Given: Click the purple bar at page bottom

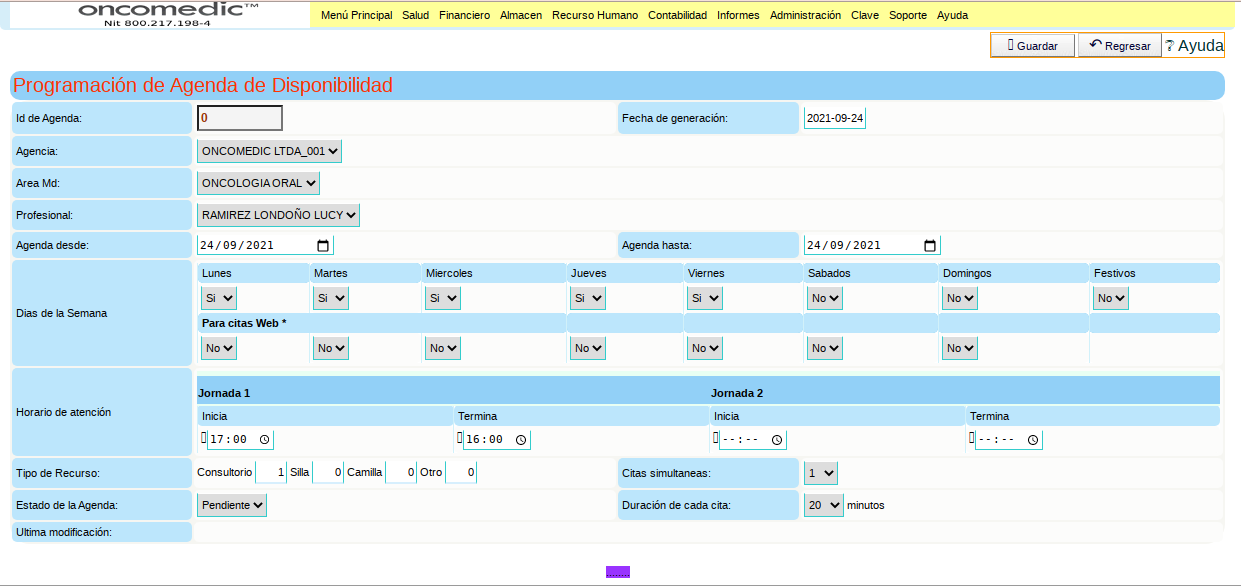Looking at the screenshot, I should pos(618,572).
